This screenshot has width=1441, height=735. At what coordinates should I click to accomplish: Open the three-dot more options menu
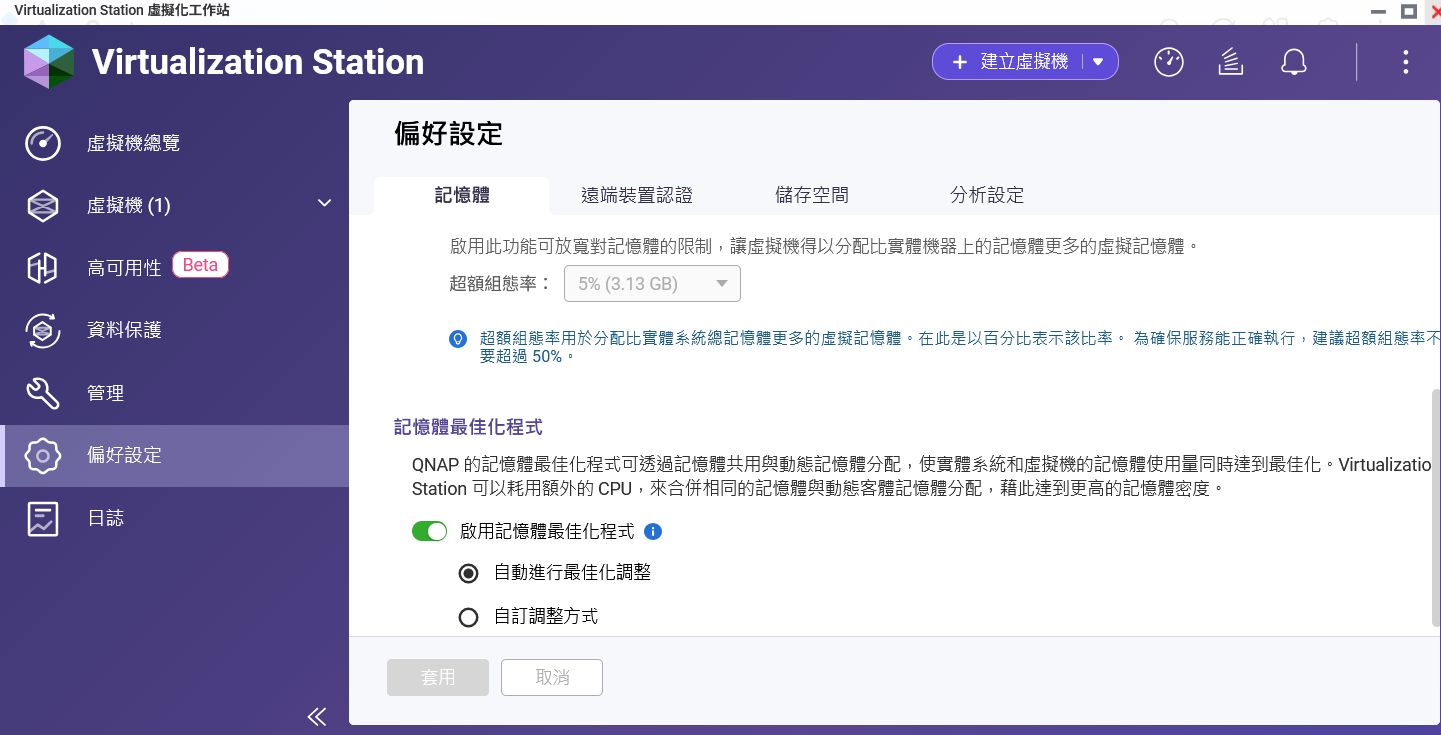(x=1405, y=62)
